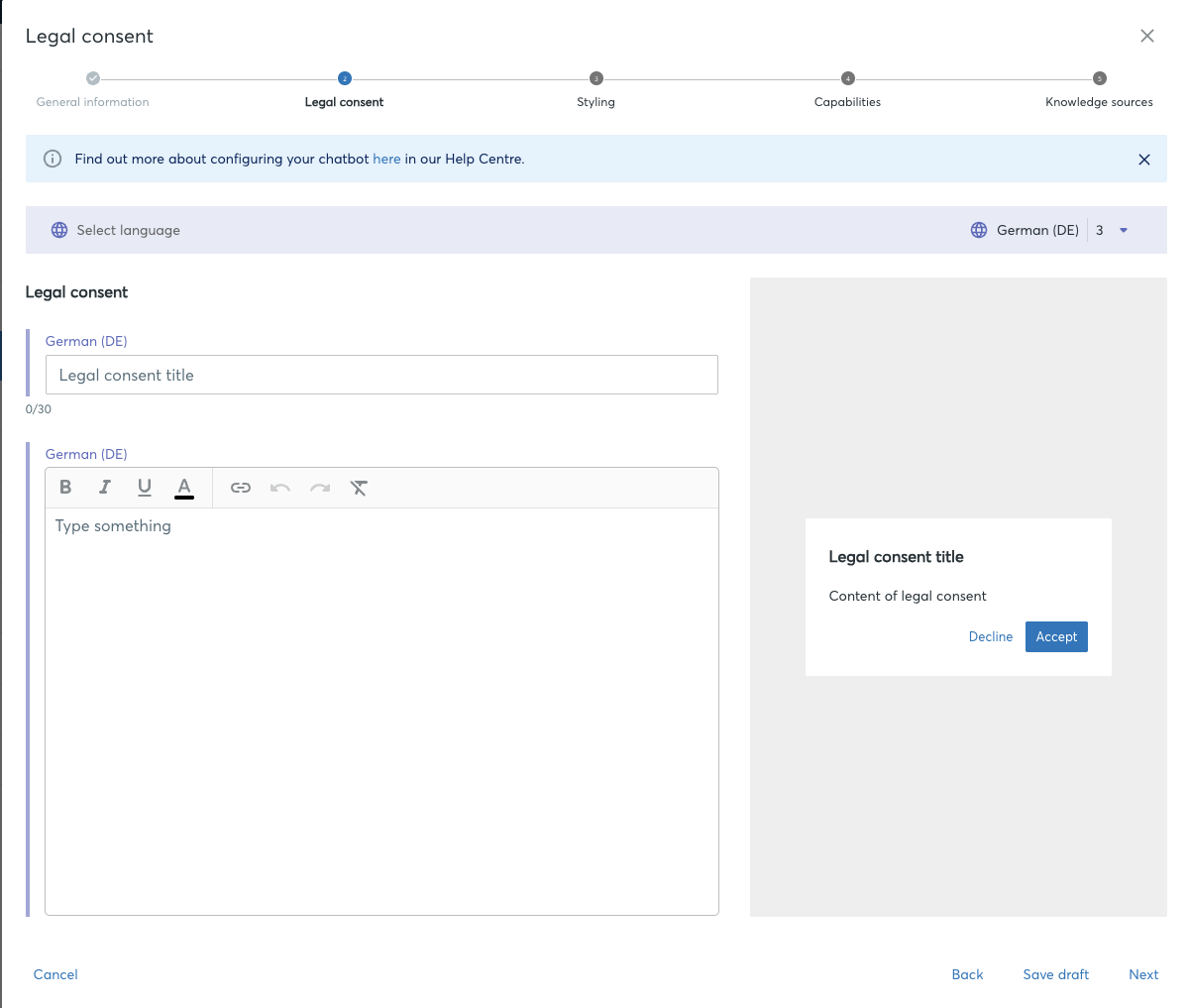The width and height of the screenshot is (1189, 1008).
Task: Undo the last editor change
Action: [x=280, y=488]
